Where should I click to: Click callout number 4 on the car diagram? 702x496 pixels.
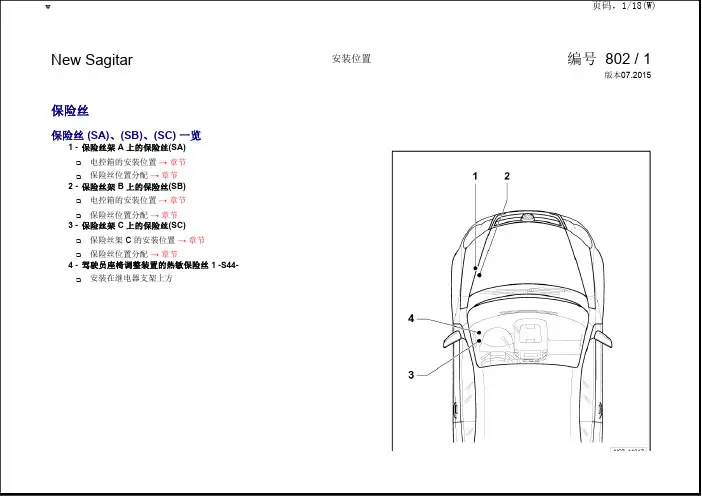(410, 318)
